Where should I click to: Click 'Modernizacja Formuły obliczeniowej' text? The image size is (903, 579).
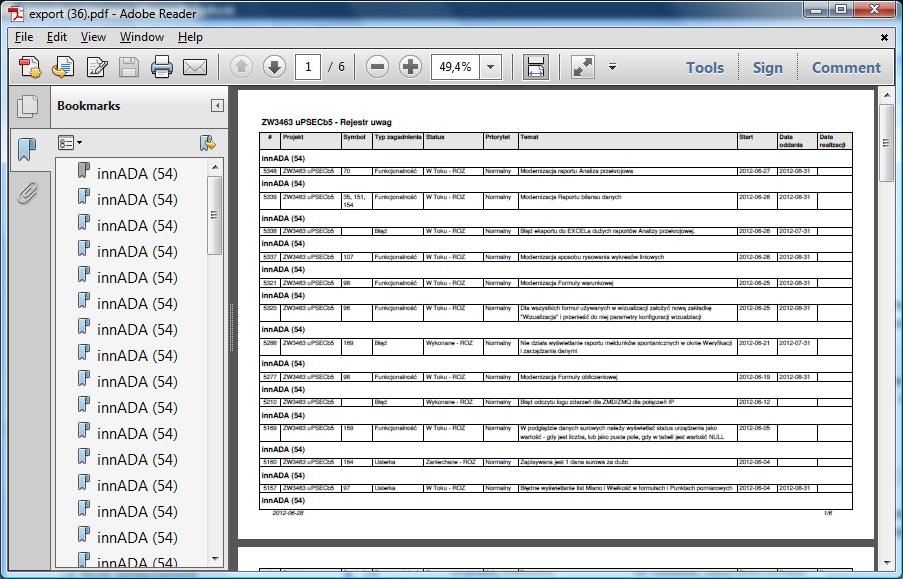[x=569, y=377]
